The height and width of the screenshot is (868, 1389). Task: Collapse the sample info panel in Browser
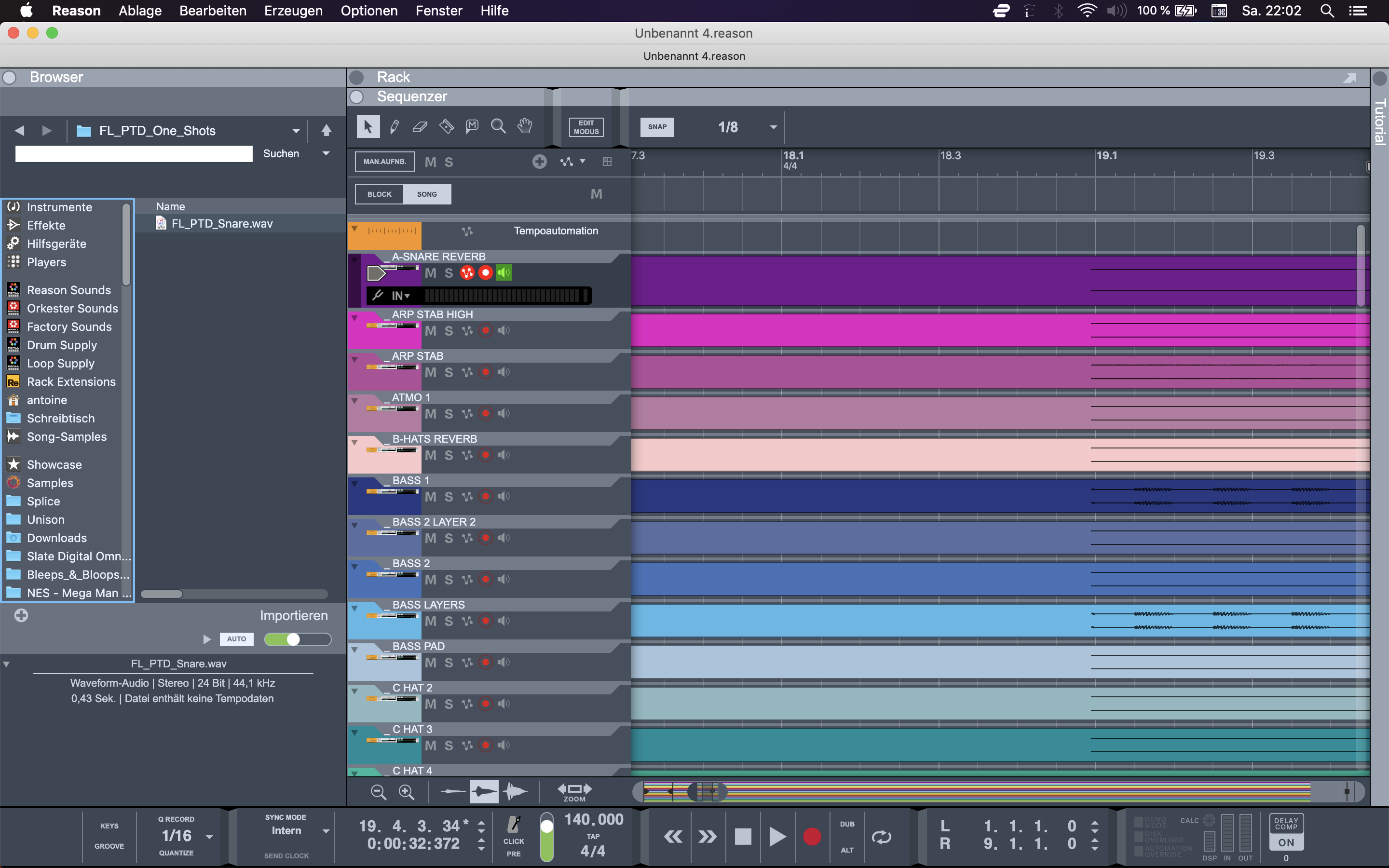point(6,664)
